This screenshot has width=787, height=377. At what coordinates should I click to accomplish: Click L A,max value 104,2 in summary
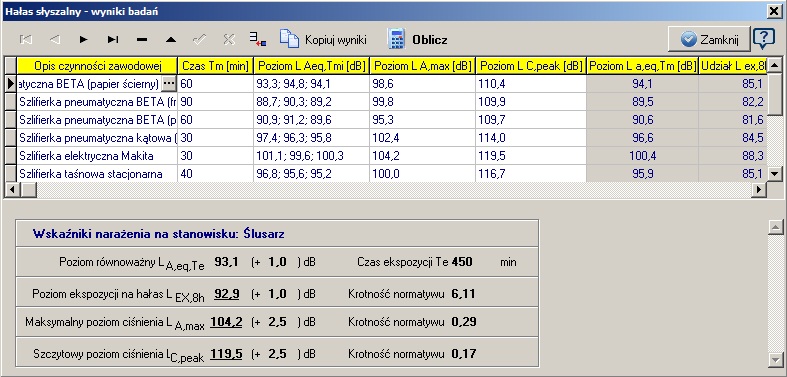point(226,322)
